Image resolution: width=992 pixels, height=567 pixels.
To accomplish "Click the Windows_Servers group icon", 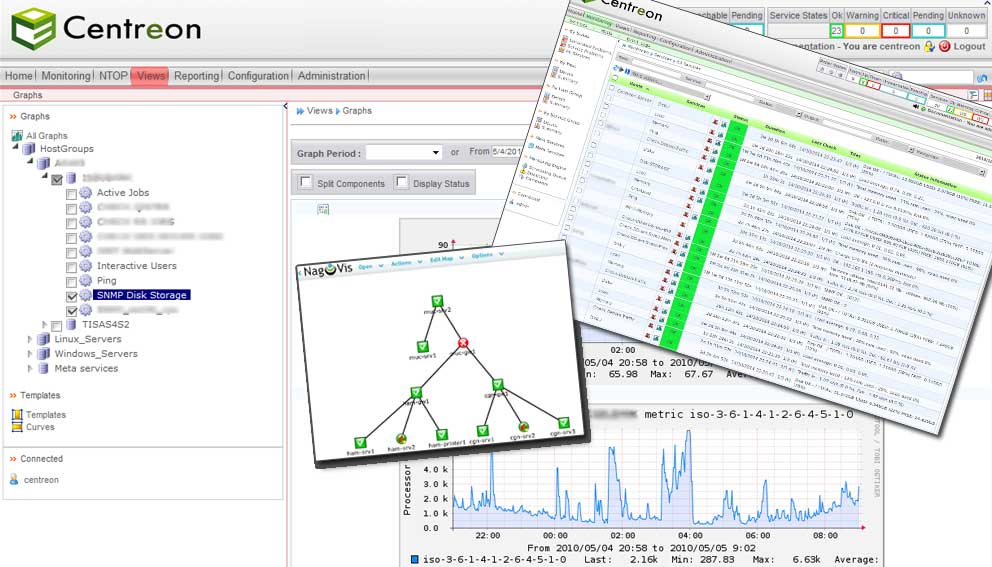I will tap(43, 354).
